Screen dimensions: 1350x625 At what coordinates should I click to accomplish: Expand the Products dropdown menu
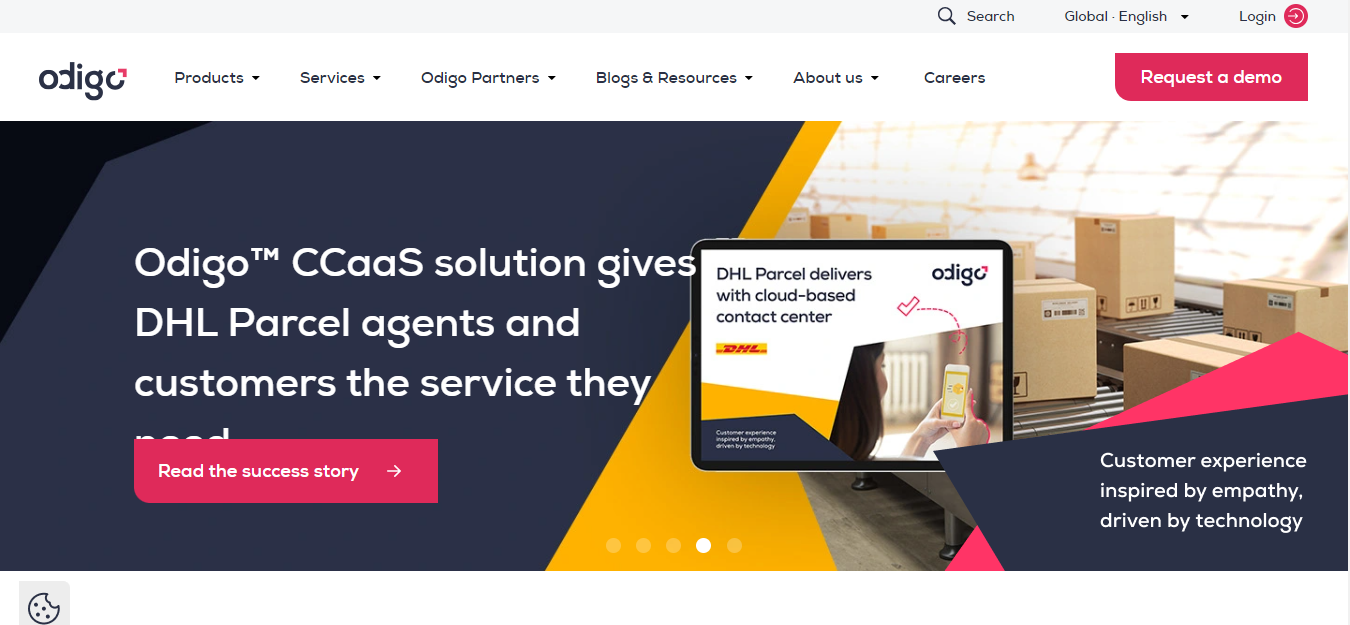point(217,77)
